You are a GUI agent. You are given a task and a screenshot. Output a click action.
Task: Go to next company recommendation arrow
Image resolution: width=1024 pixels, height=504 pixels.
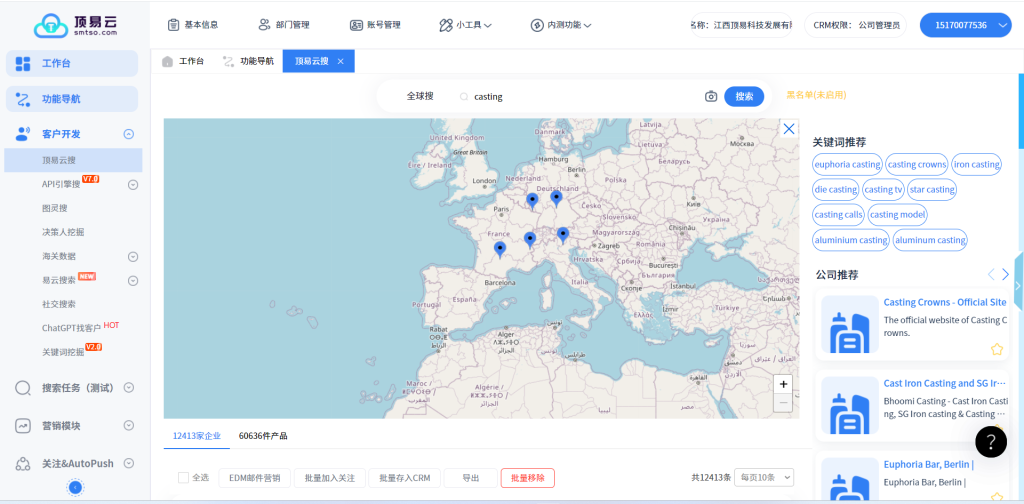pos(1006,275)
